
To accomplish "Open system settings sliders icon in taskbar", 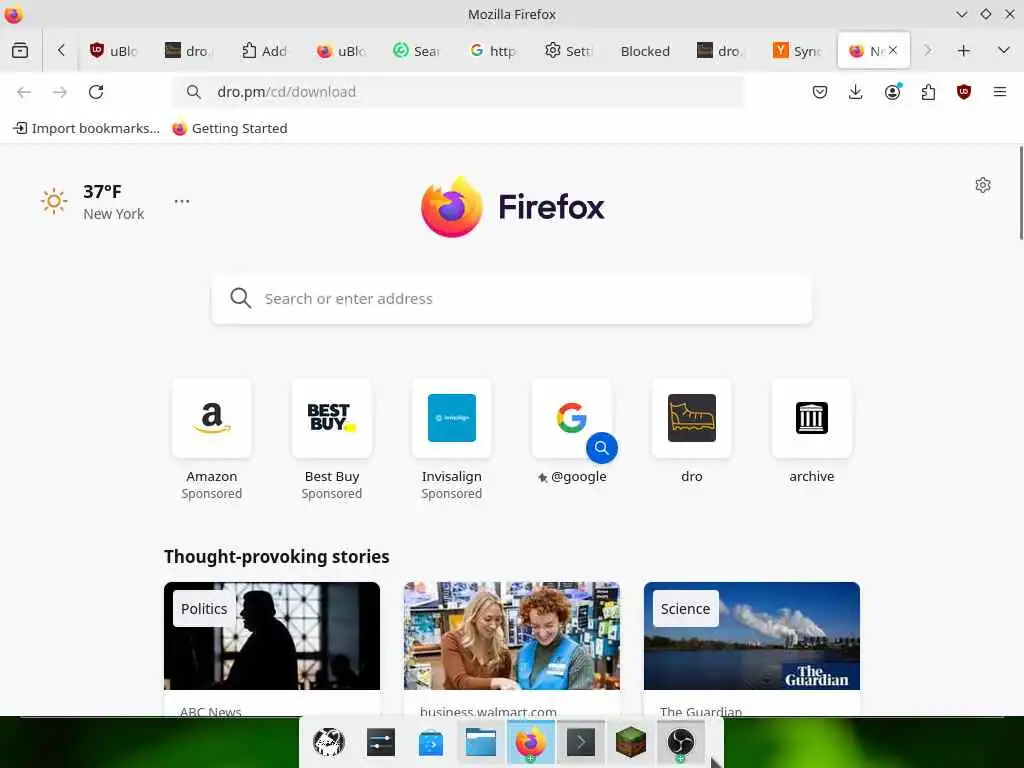I will pyautogui.click(x=381, y=743).
